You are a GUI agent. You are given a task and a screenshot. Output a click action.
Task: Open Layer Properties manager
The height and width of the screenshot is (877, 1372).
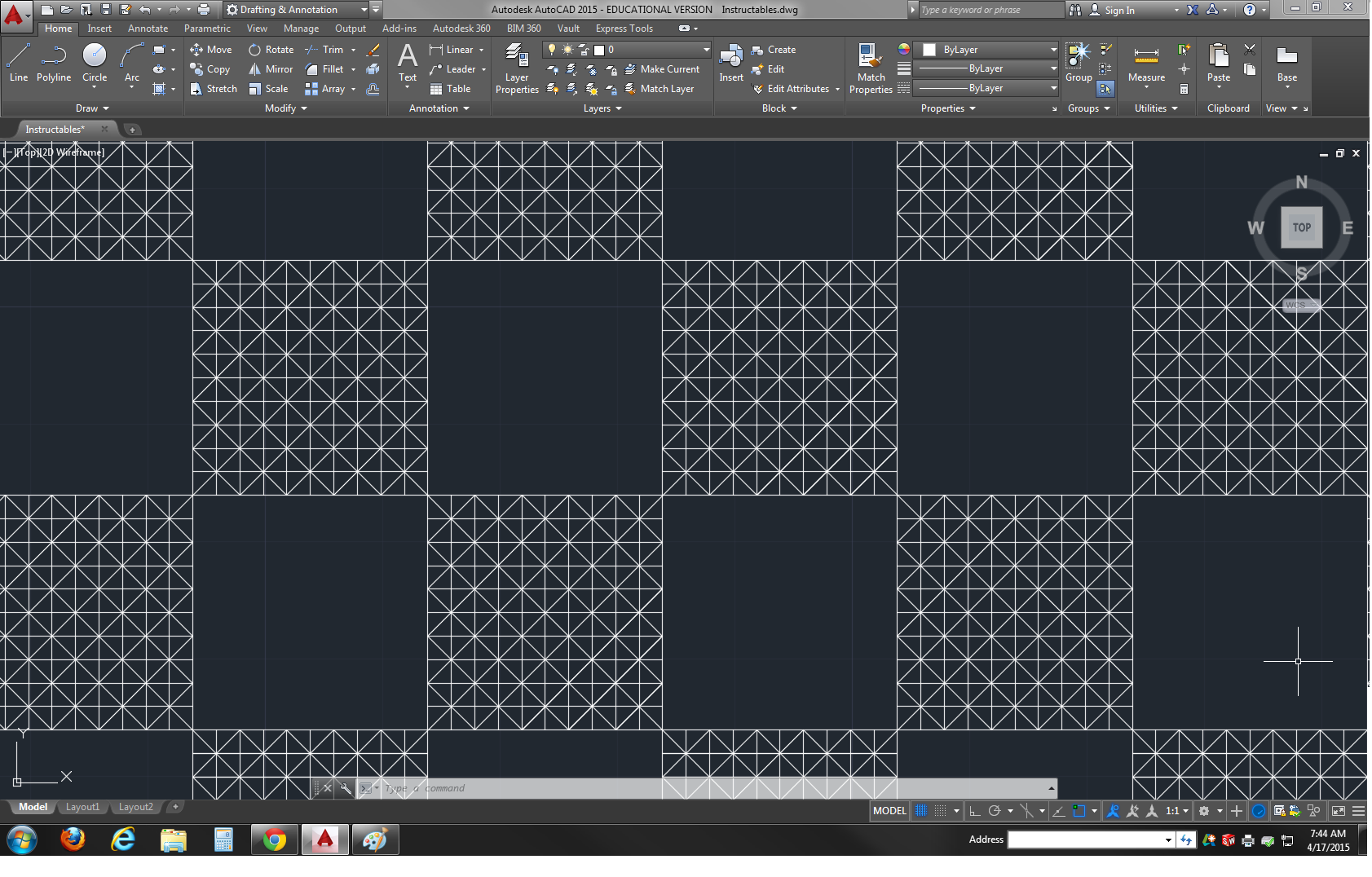pyautogui.click(x=517, y=68)
